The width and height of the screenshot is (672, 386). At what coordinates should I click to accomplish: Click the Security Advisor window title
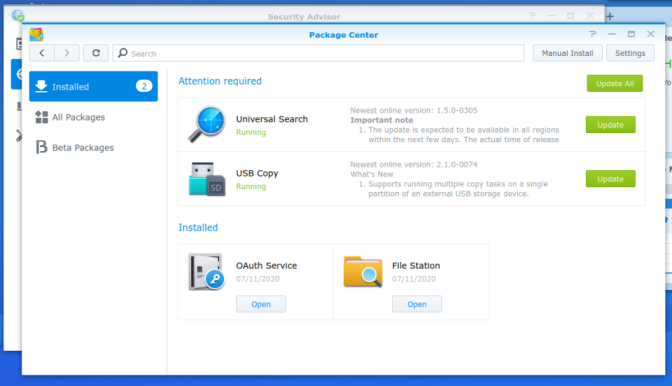[304, 17]
